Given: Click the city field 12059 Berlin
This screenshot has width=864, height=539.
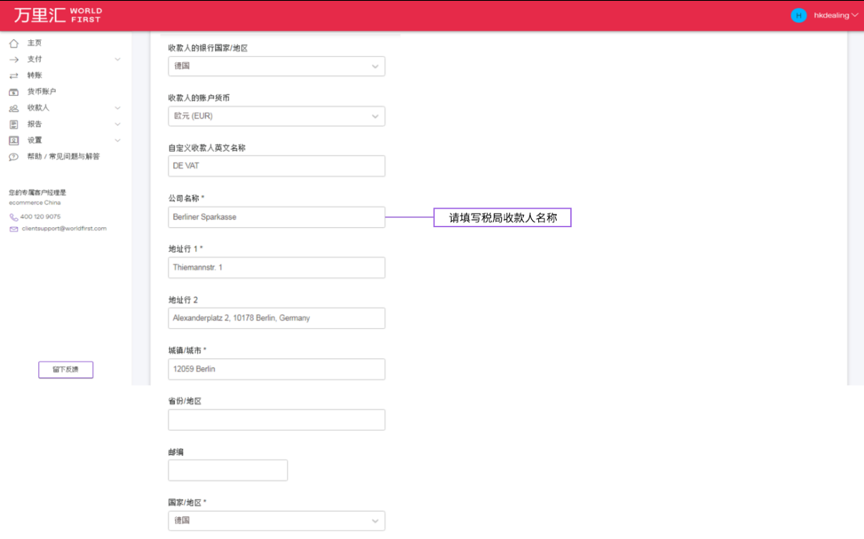Looking at the screenshot, I should click(277, 369).
